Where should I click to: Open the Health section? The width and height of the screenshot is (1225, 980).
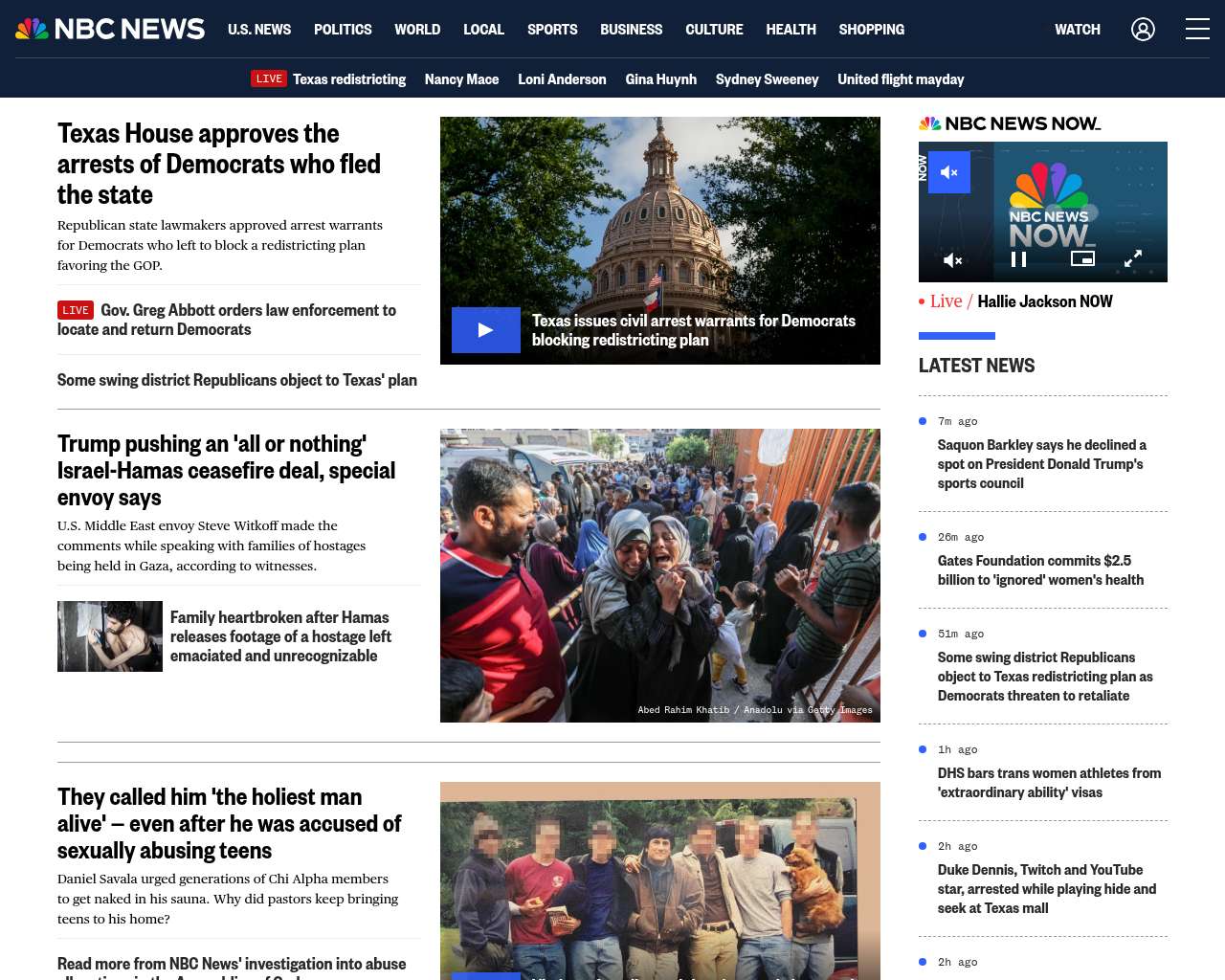pos(791,30)
